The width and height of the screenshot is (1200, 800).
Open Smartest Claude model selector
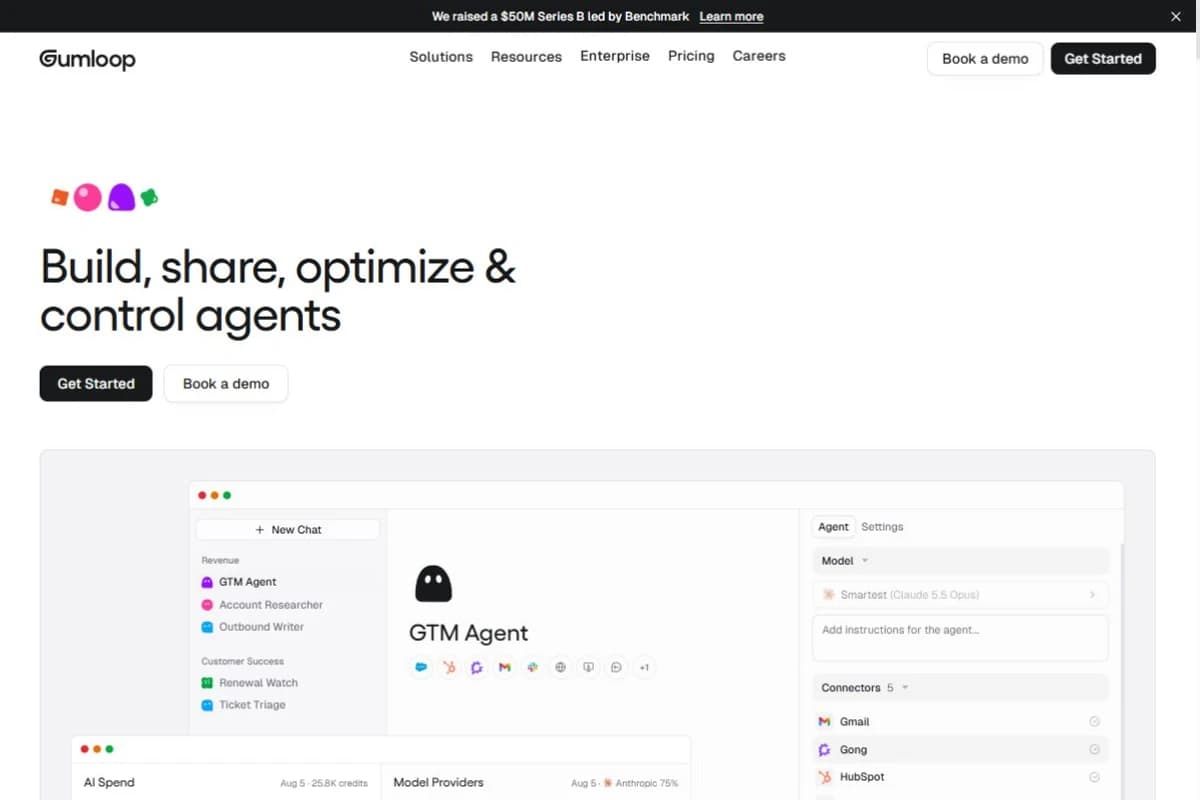[x=960, y=594]
